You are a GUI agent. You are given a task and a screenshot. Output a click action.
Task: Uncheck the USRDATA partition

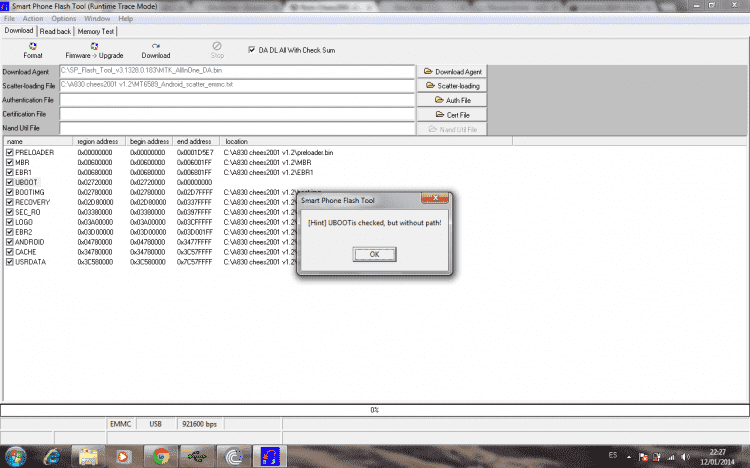pyautogui.click(x=10, y=262)
